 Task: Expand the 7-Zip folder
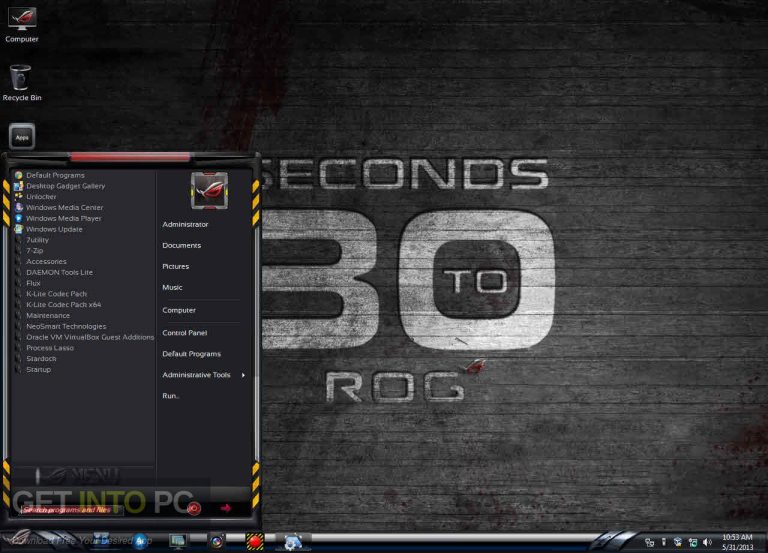click(29, 250)
